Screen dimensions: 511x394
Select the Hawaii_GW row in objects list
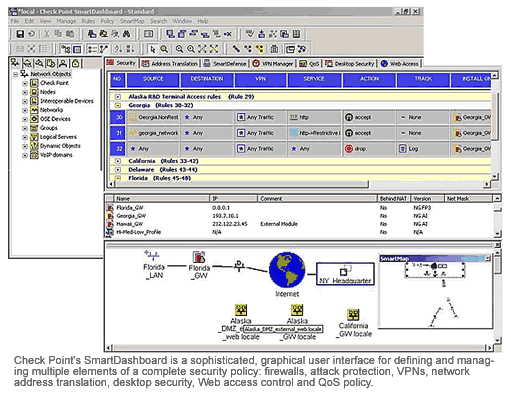pos(299,224)
